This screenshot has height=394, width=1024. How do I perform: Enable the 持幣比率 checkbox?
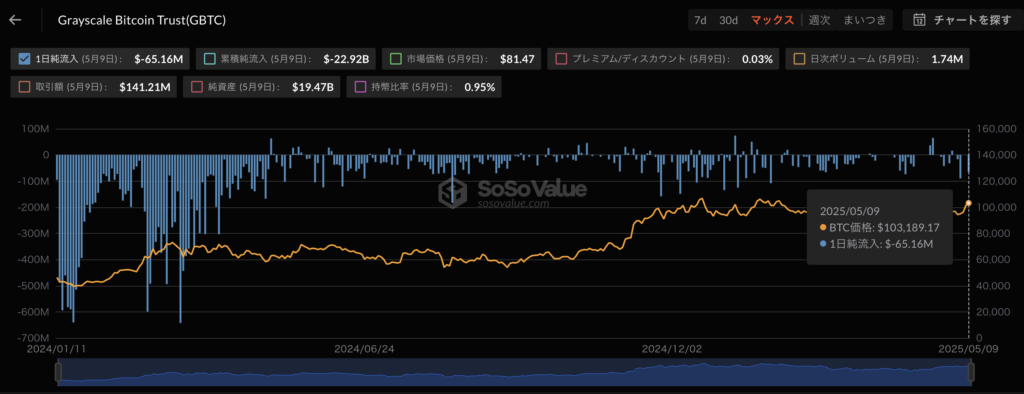359,86
